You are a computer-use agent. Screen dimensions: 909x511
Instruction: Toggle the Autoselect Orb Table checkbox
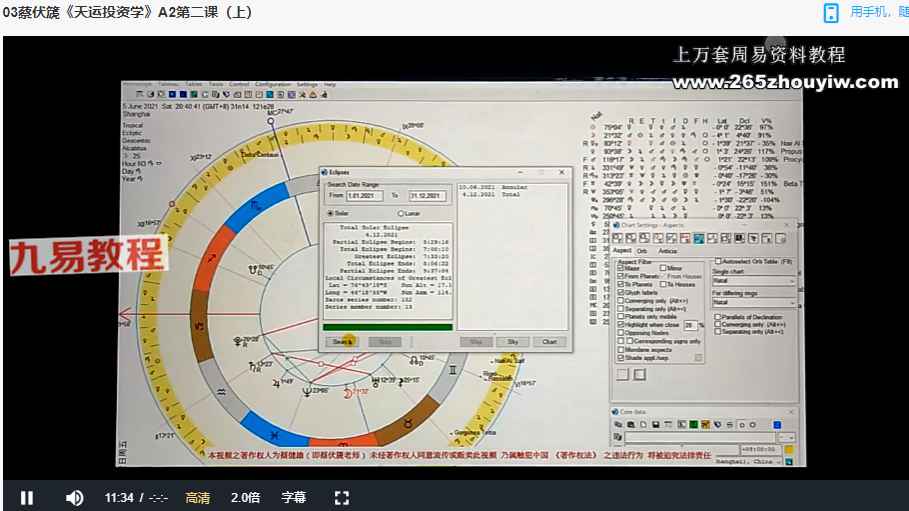pos(718,262)
